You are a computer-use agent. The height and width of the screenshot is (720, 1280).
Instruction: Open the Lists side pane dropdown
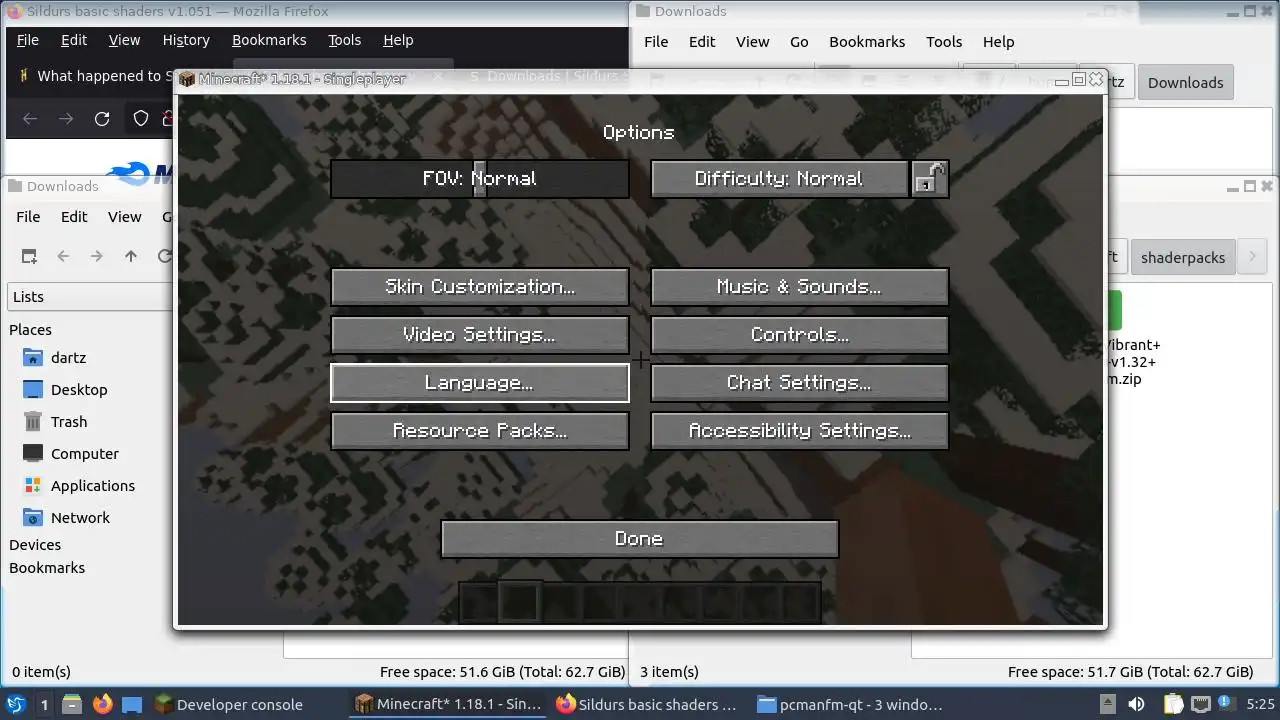(x=90, y=297)
